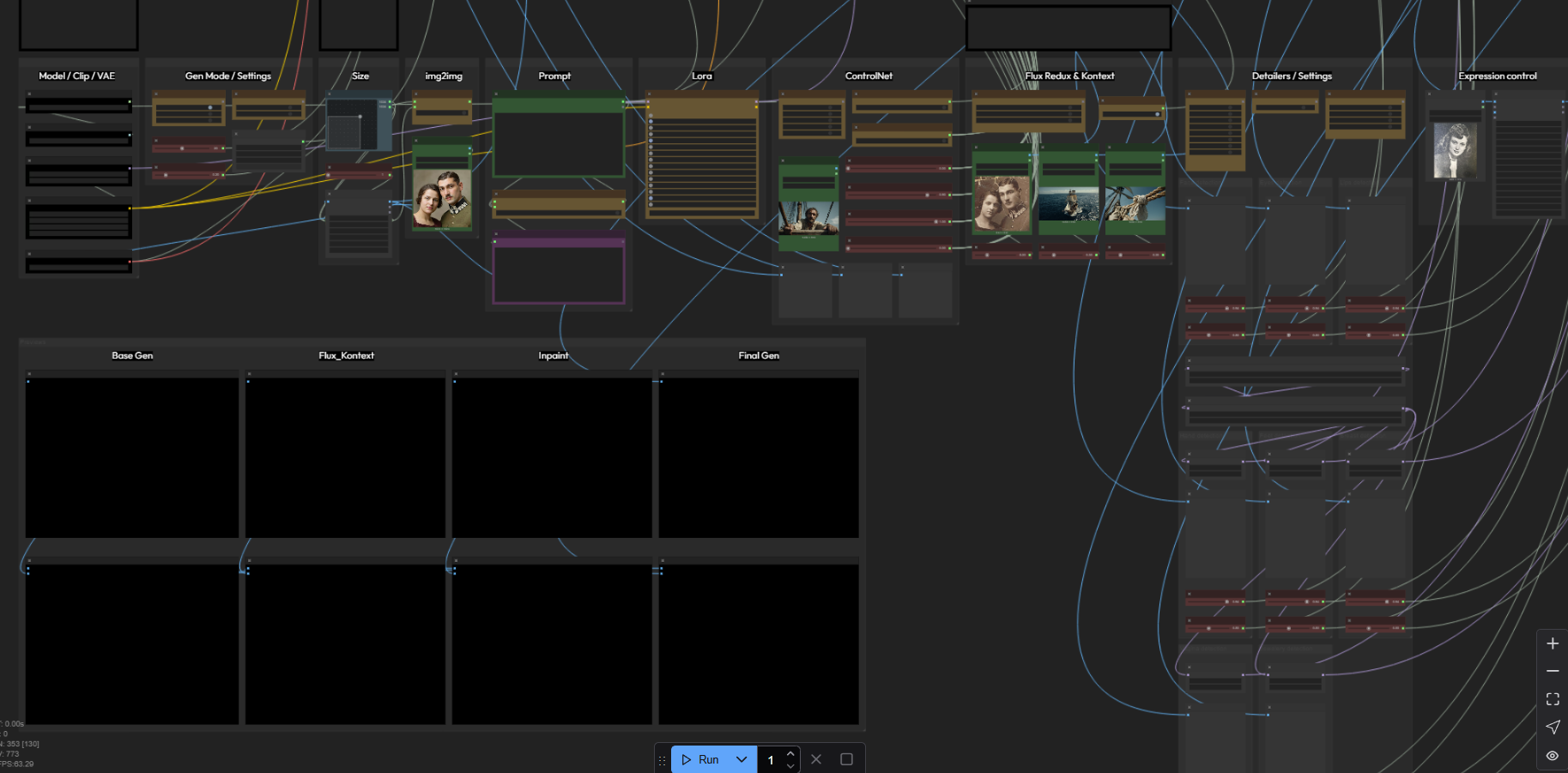Cancel current run with the X icon
1568x773 pixels.
816,759
